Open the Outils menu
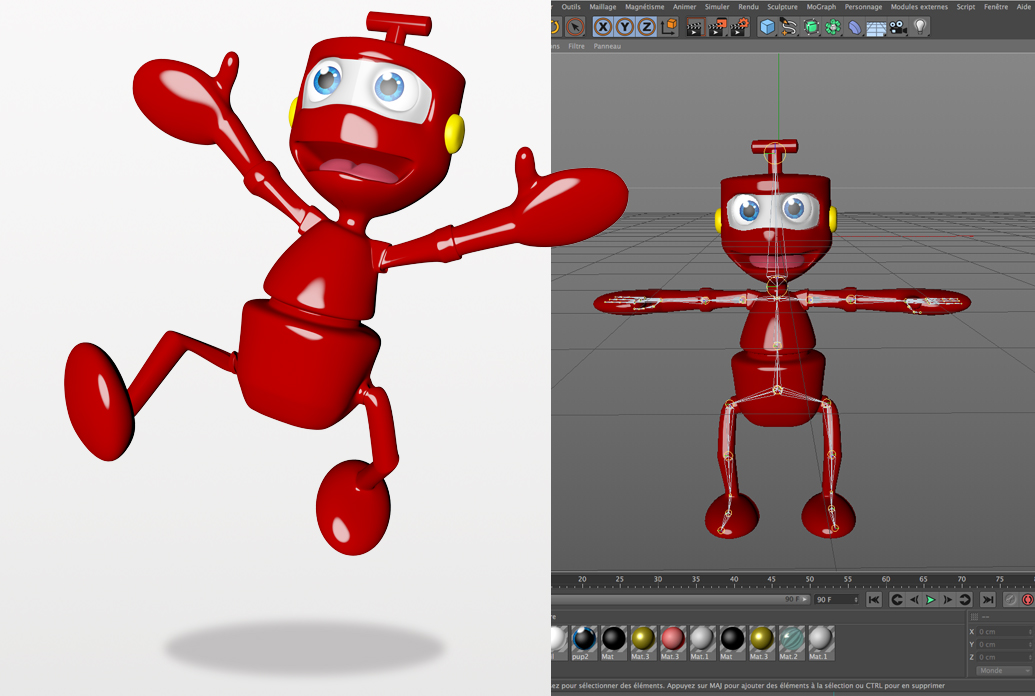Image resolution: width=1035 pixels, height=696 pixels. pos(571,7)
